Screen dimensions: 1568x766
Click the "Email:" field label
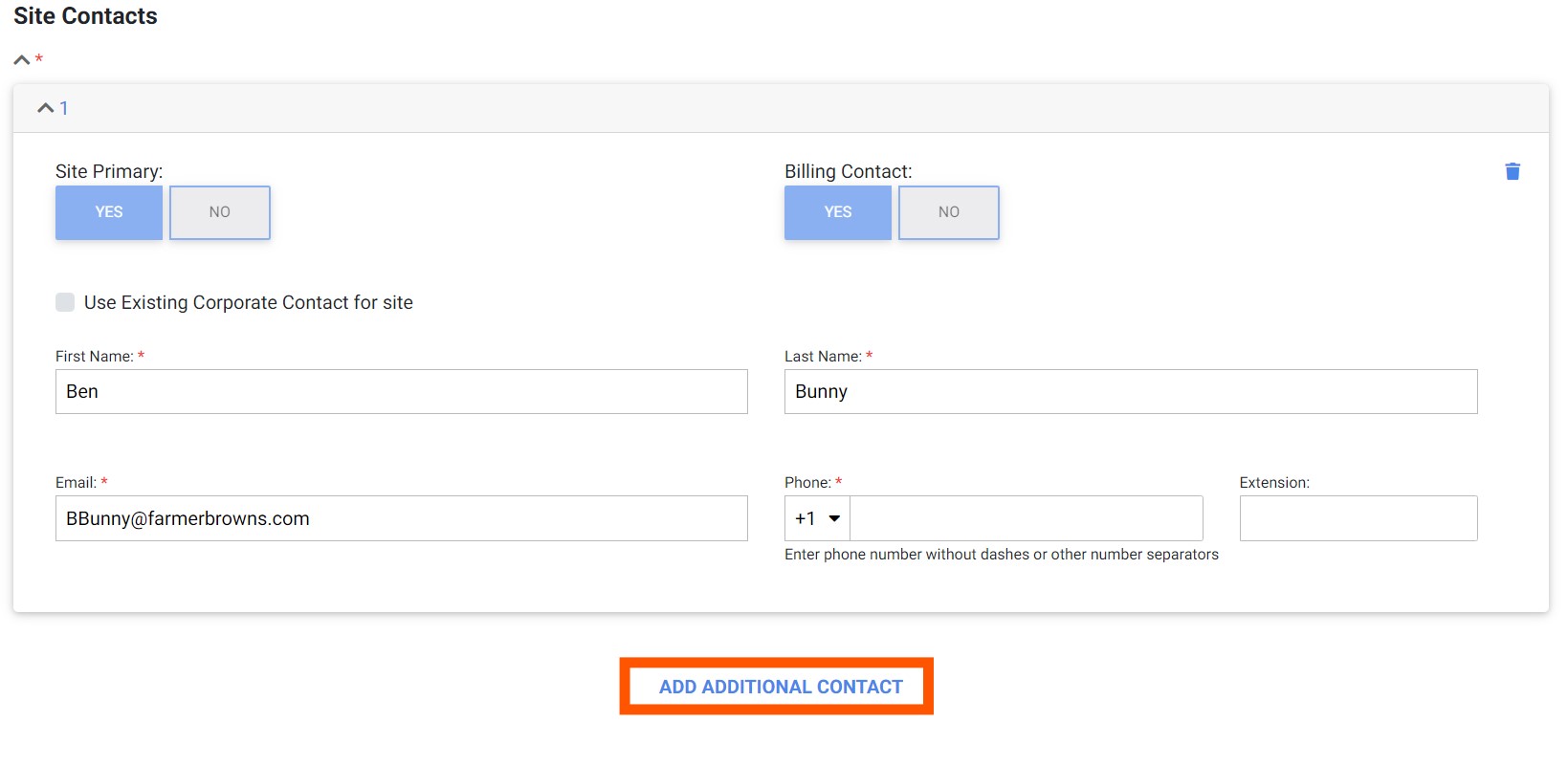point(76,483)
